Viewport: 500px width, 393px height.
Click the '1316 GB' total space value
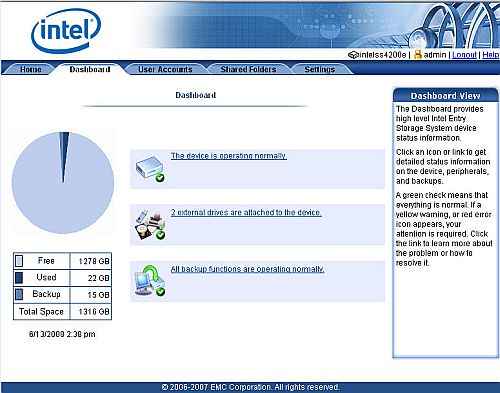94,312
